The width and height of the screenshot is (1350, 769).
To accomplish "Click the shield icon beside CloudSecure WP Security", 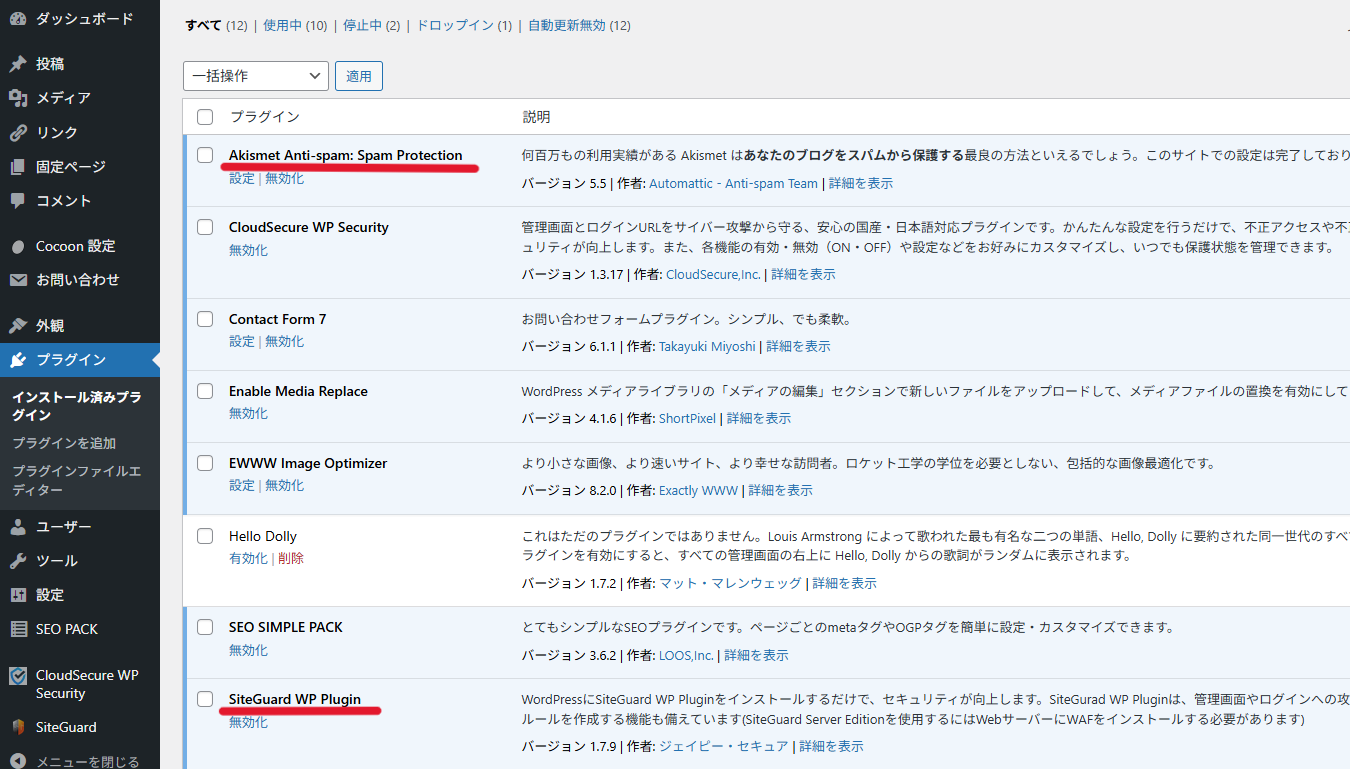I will tap(18, 676).
